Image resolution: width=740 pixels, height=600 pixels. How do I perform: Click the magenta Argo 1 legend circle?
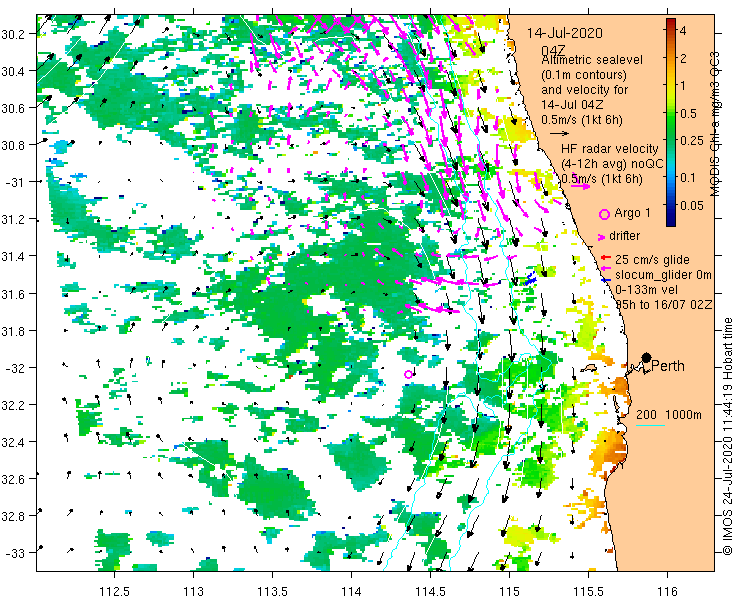[x=604, y=214]
